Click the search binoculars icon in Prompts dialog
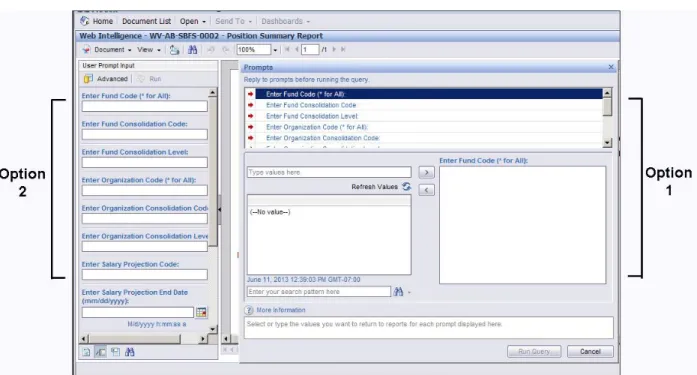This screenshot has height=375, width=697. tap(398, 292)
